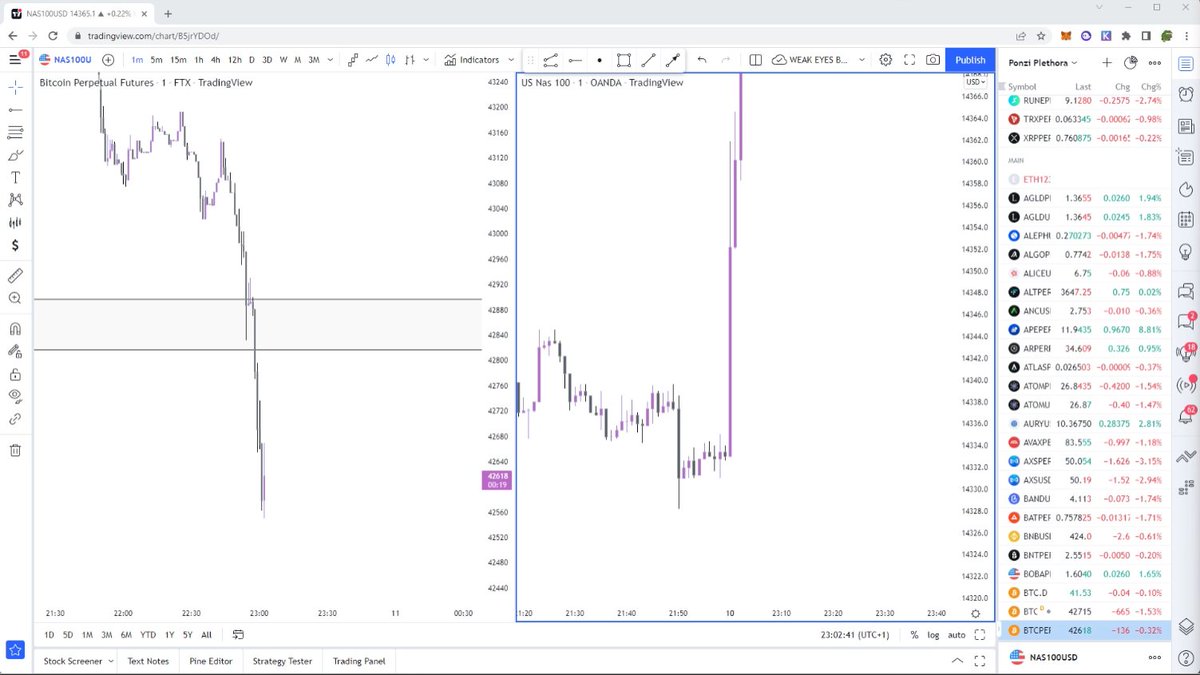The width and height of the screenshot is (1200, 675).
Task: Click the undo arrow
Action: point(702,60)
